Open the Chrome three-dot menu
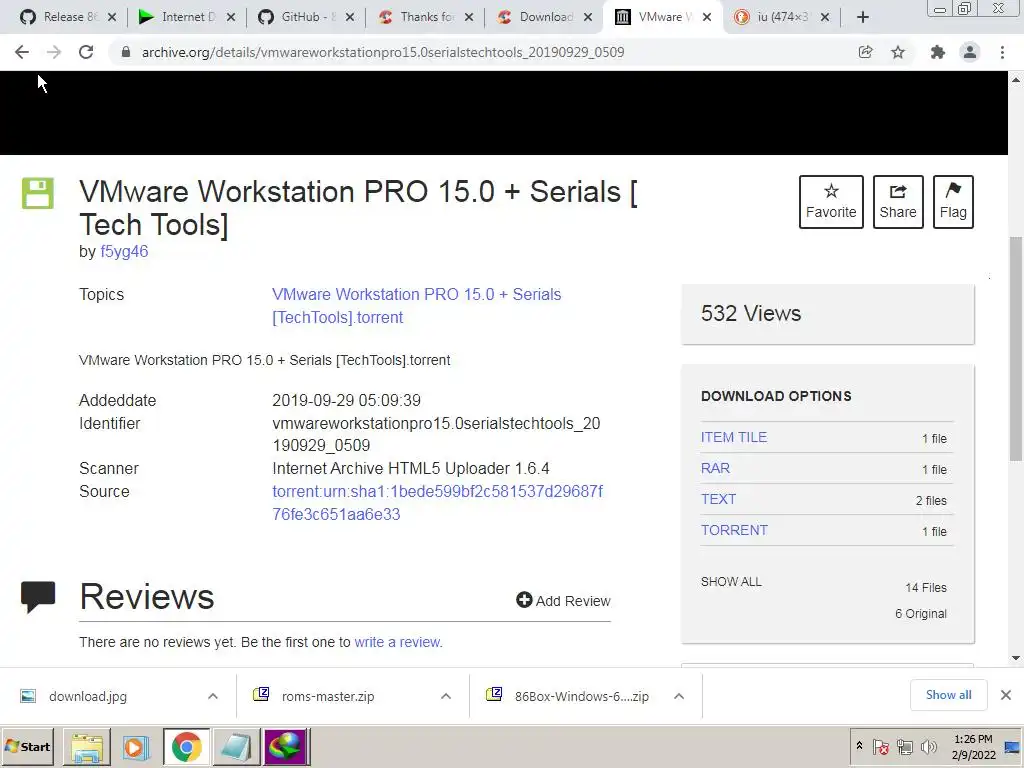Viewport: 1024px width, 768px height. coord(1002,52)
